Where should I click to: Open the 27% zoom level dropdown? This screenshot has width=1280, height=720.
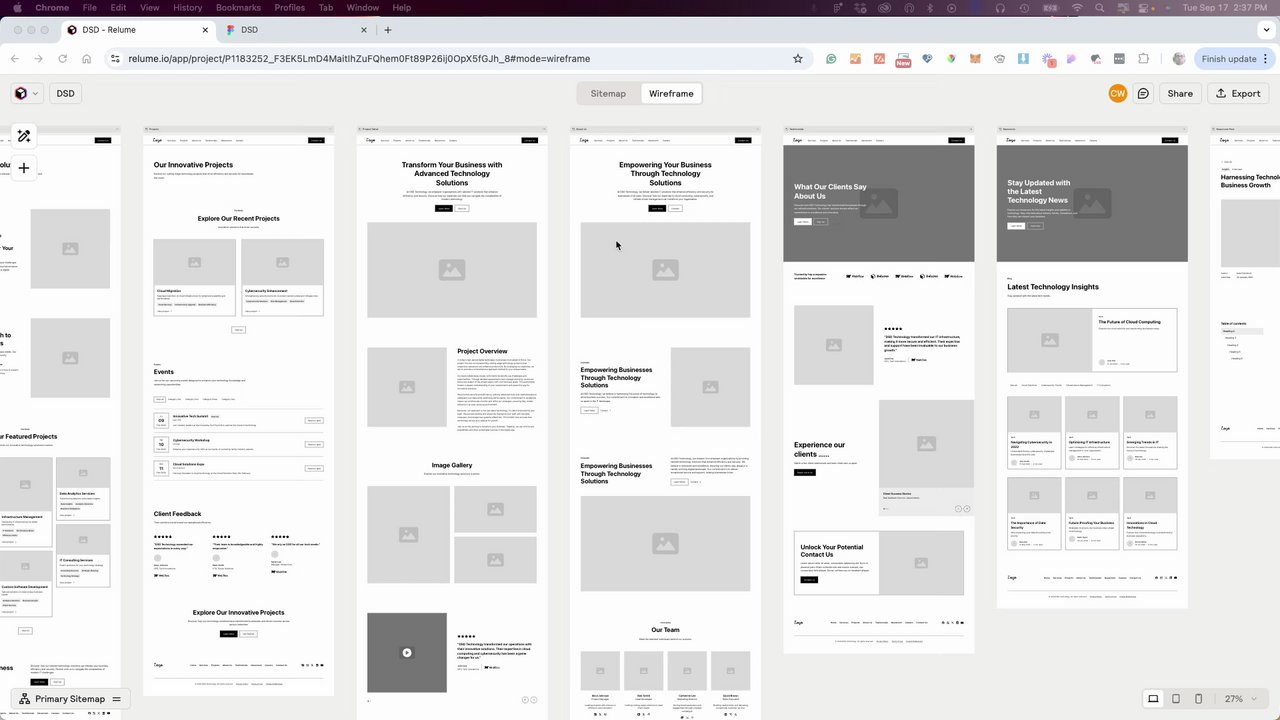coord(1241,698)
